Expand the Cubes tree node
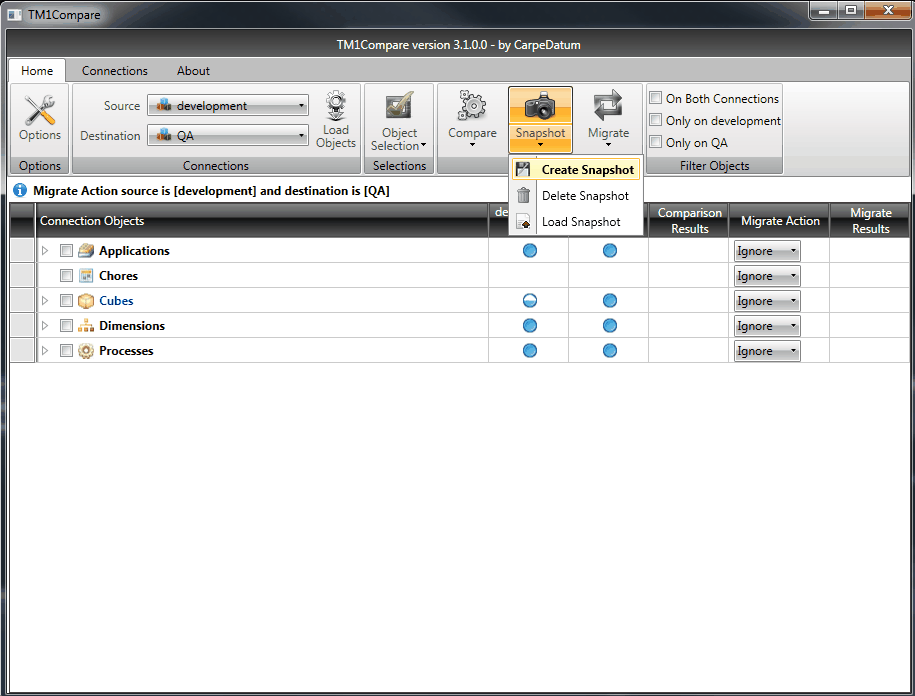The height and width of the screenshot is (696, 915). (x=45, y=301)
